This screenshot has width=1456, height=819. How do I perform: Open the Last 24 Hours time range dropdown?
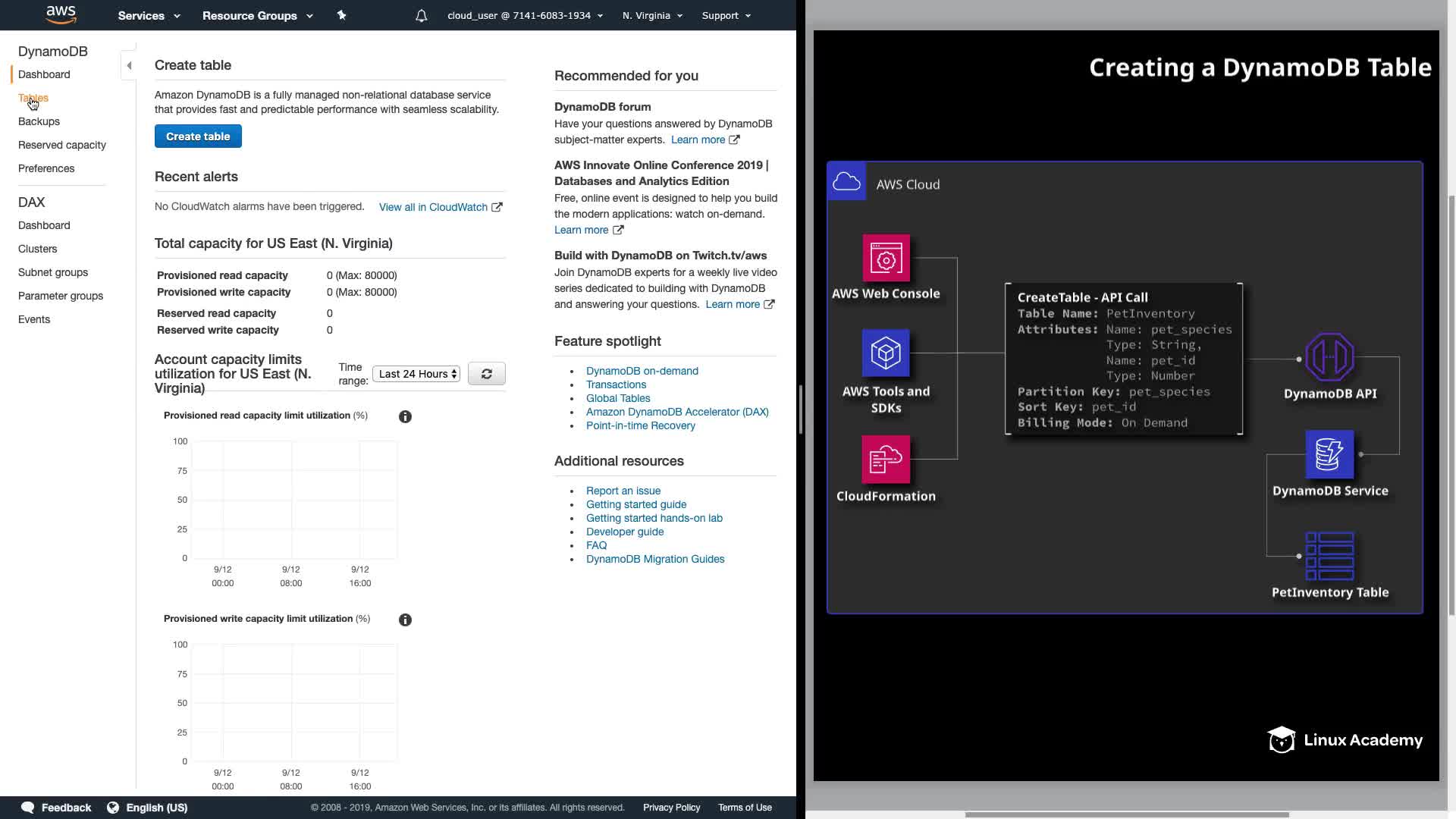pyautogui.click(x=416, y=374)
